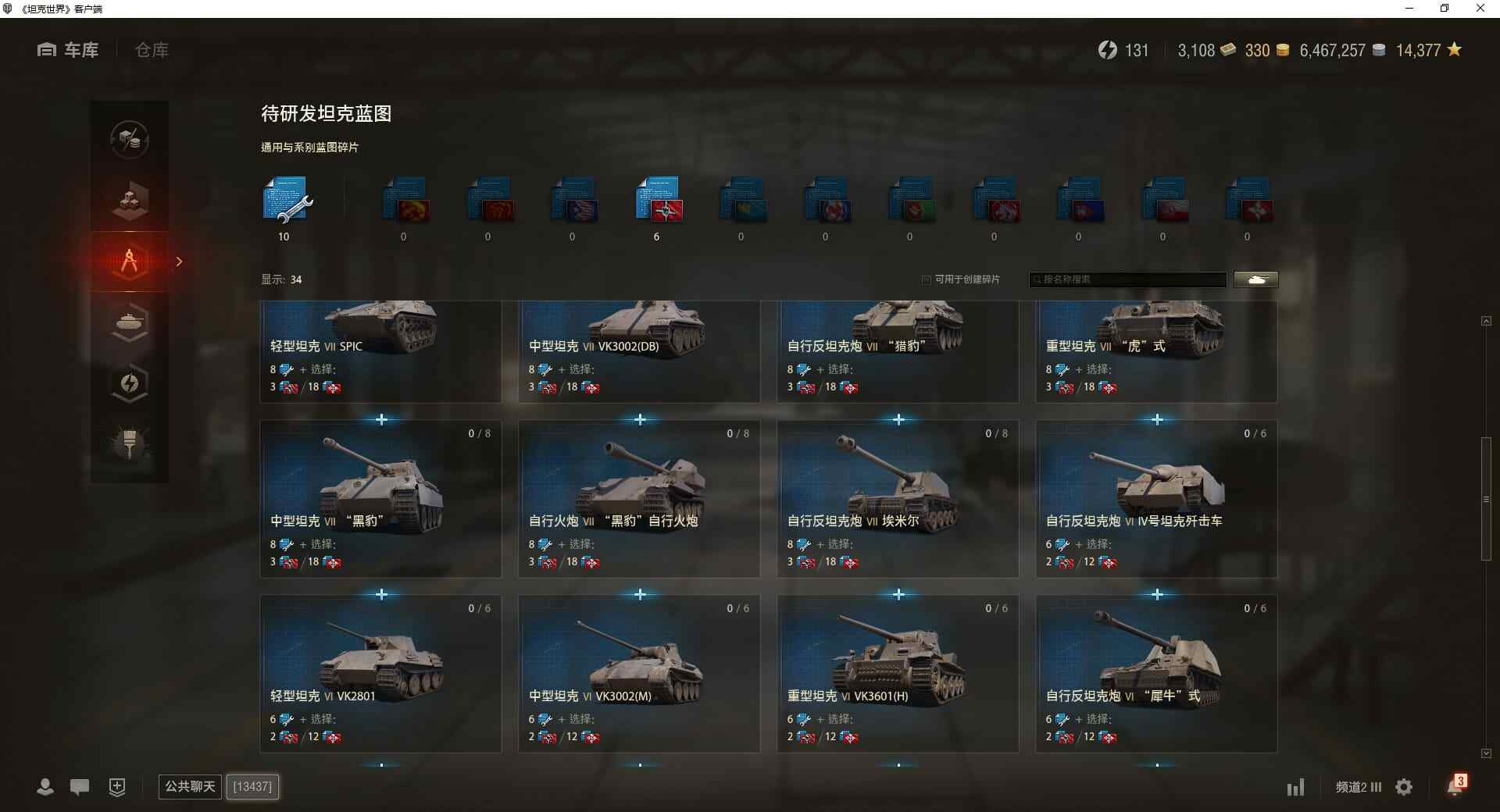Click the plus above 中型坦克 黑豹 card
The width and height of the screenshot is (1500, 812).
[381, 420]
